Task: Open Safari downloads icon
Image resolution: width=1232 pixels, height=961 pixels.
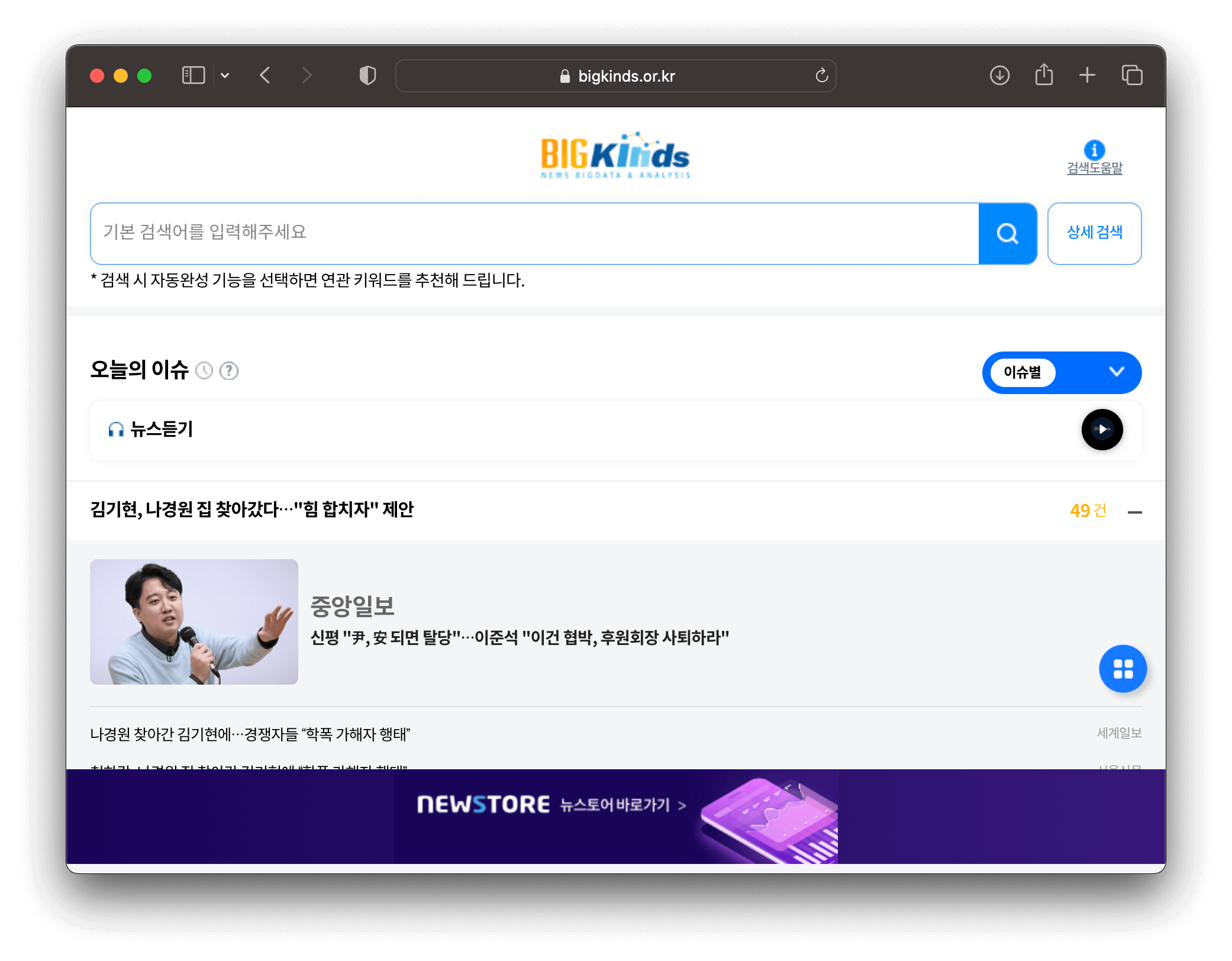Action: coord(999,76)
